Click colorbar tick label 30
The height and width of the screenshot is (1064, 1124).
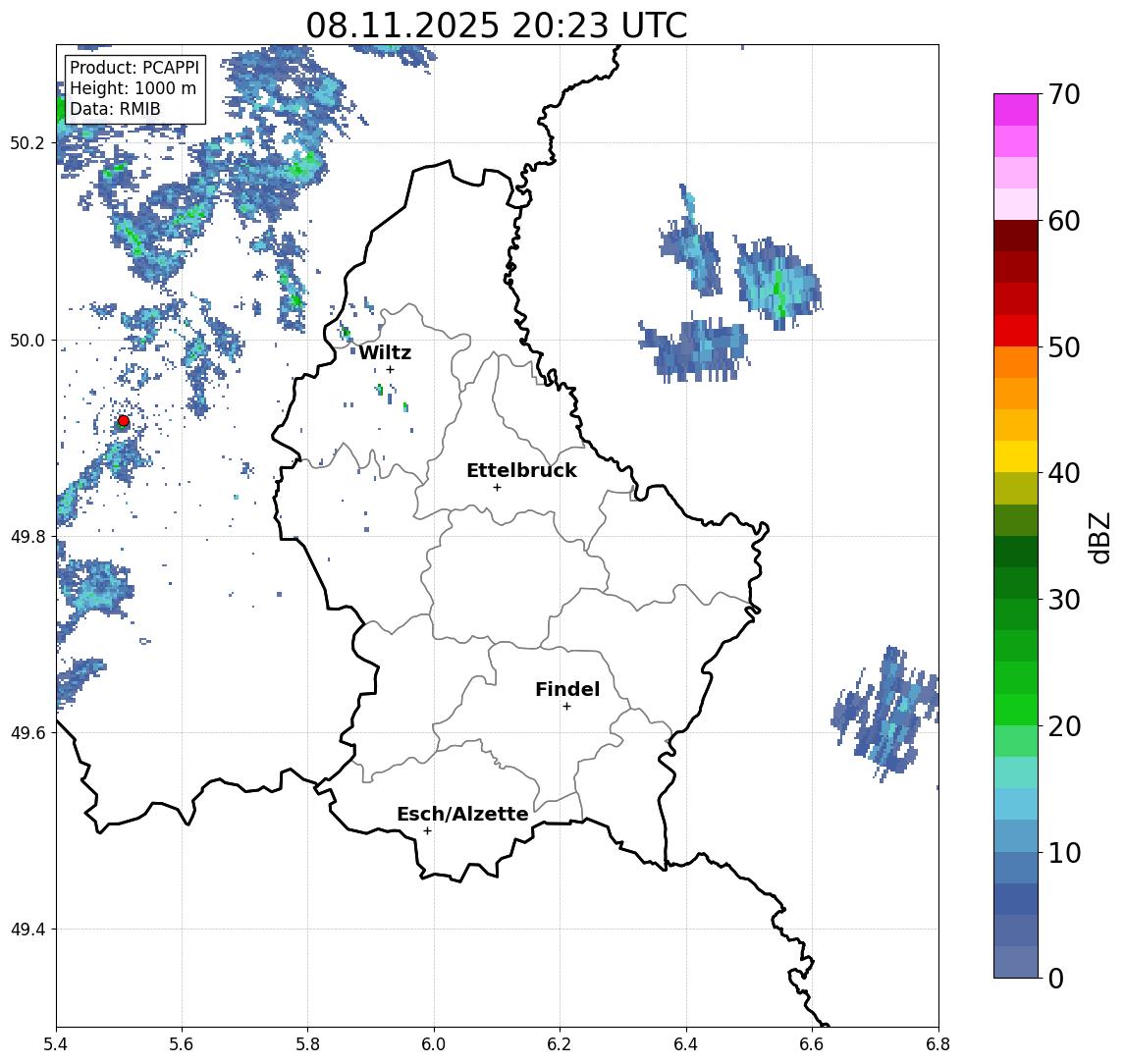point(1064,600)
